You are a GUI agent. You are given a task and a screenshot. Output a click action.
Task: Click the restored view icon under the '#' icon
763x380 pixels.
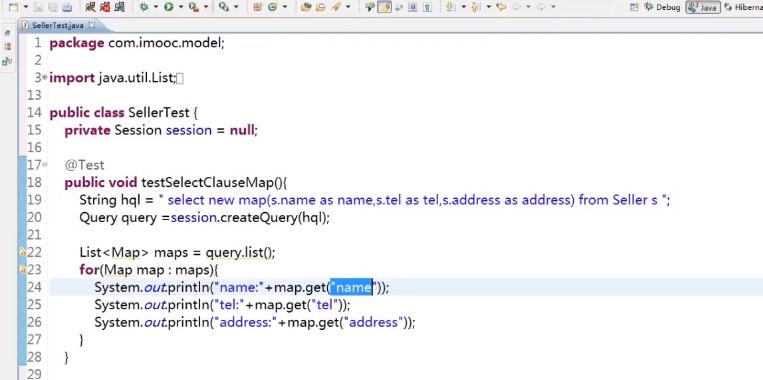click(x=7, y=47)
